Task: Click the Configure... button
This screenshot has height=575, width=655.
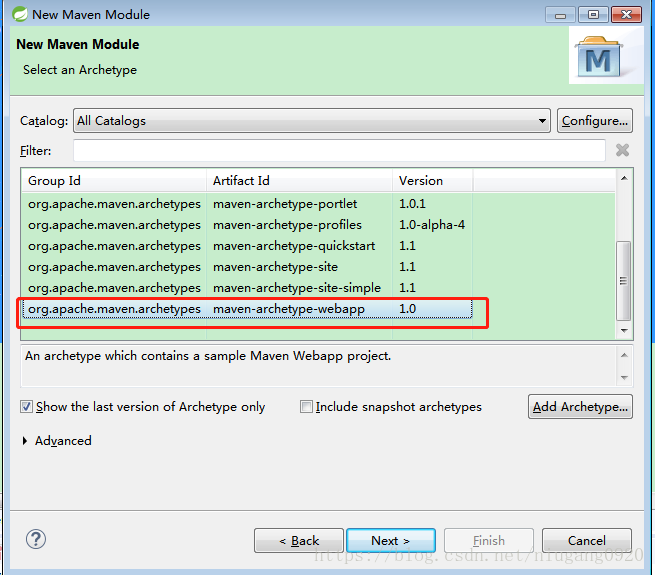Action: click(x=594, y=121)
